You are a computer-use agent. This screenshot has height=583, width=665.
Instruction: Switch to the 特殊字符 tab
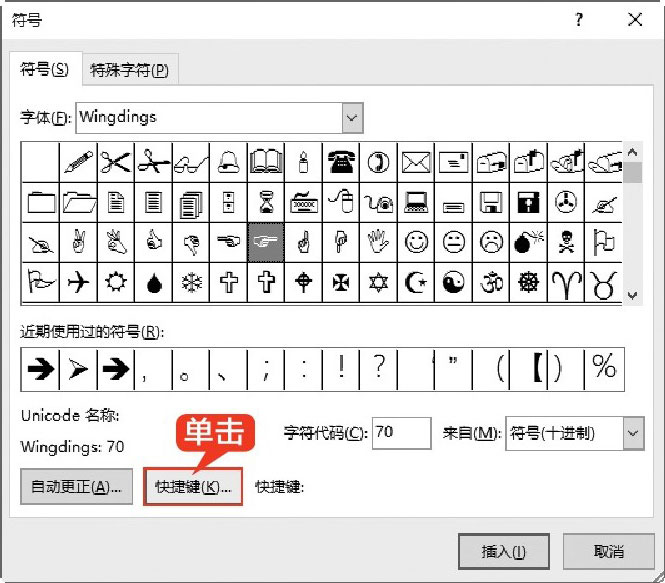129,70
